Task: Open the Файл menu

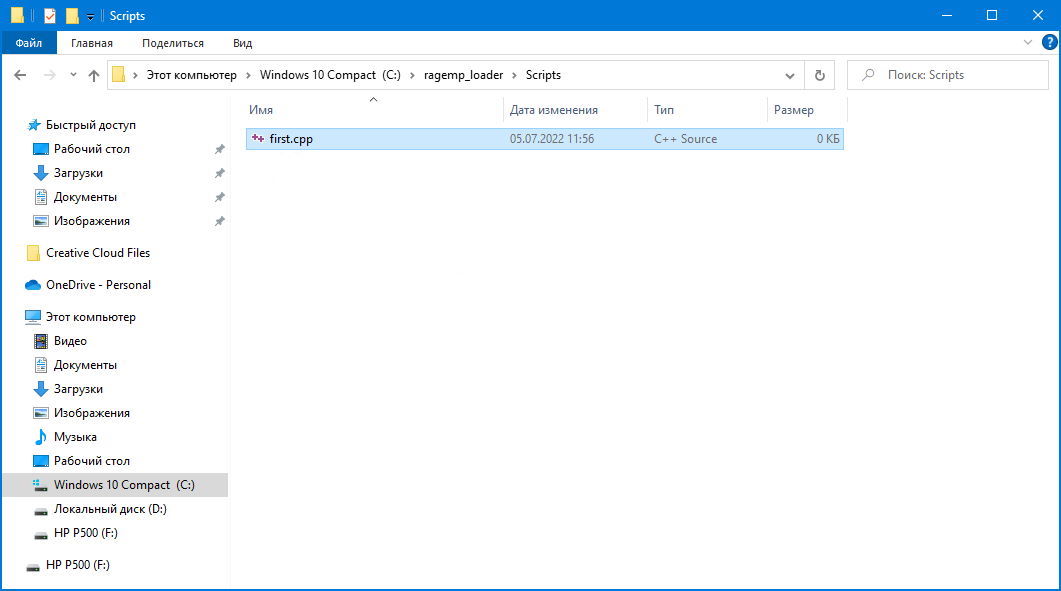Action: [x=28, y=43]
